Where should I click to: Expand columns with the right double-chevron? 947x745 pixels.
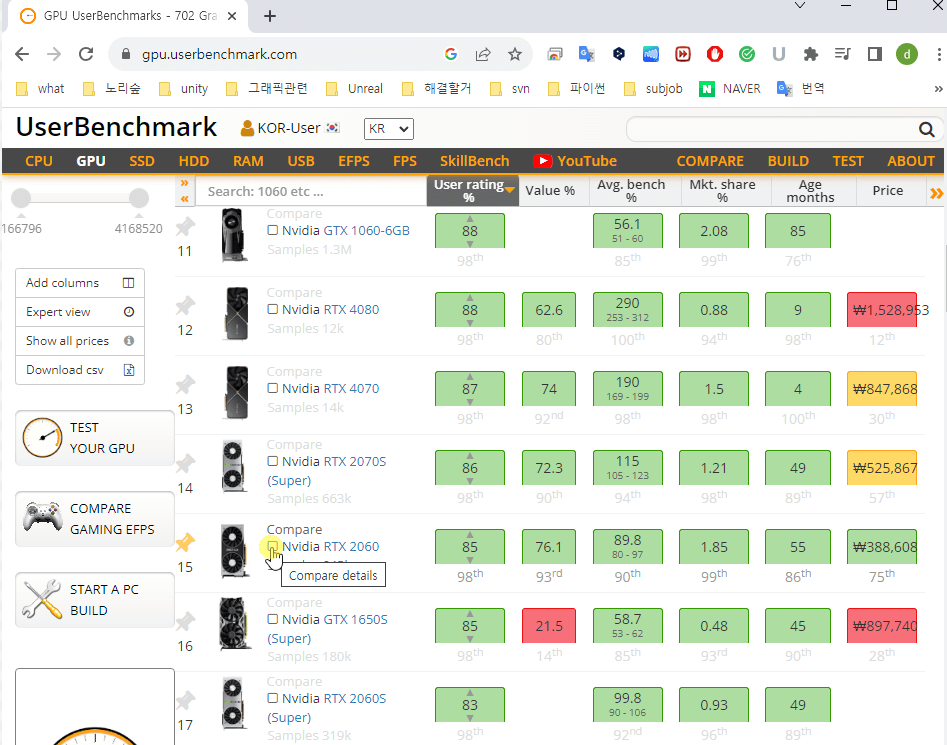click(x=936, y=193)
